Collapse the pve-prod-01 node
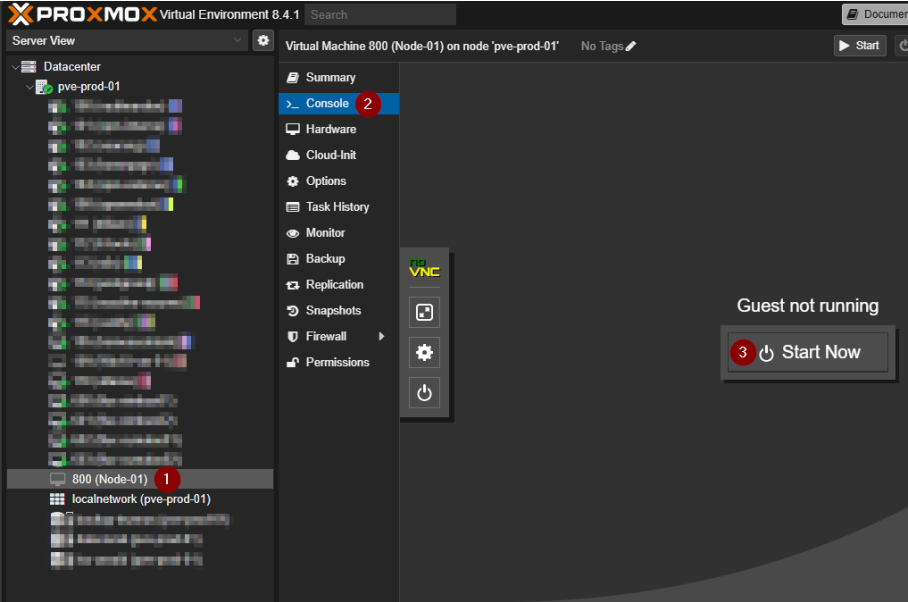The width and height of the screenshot is (908, 602). (x=28, y=87)
